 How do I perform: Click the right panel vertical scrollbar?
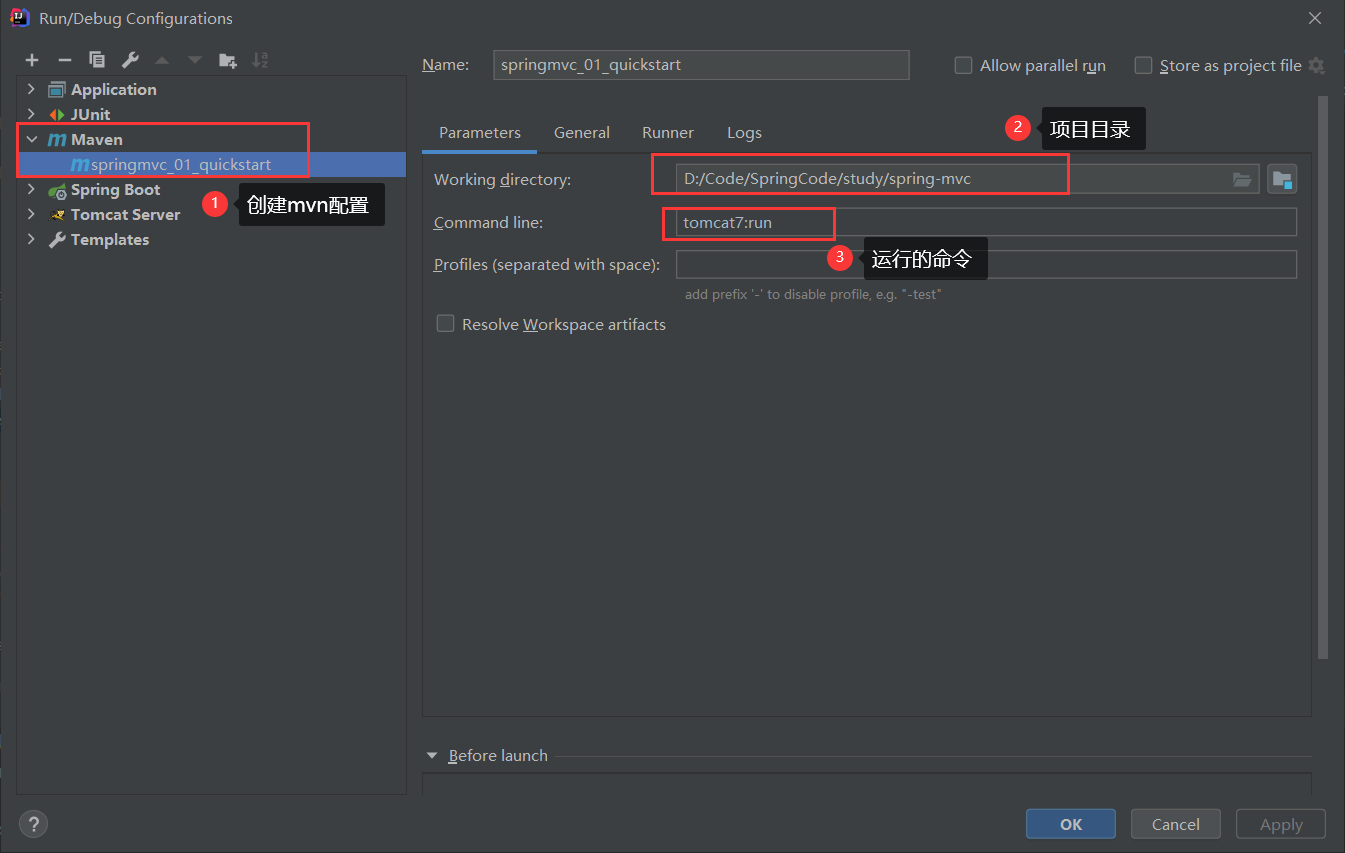1323,378
